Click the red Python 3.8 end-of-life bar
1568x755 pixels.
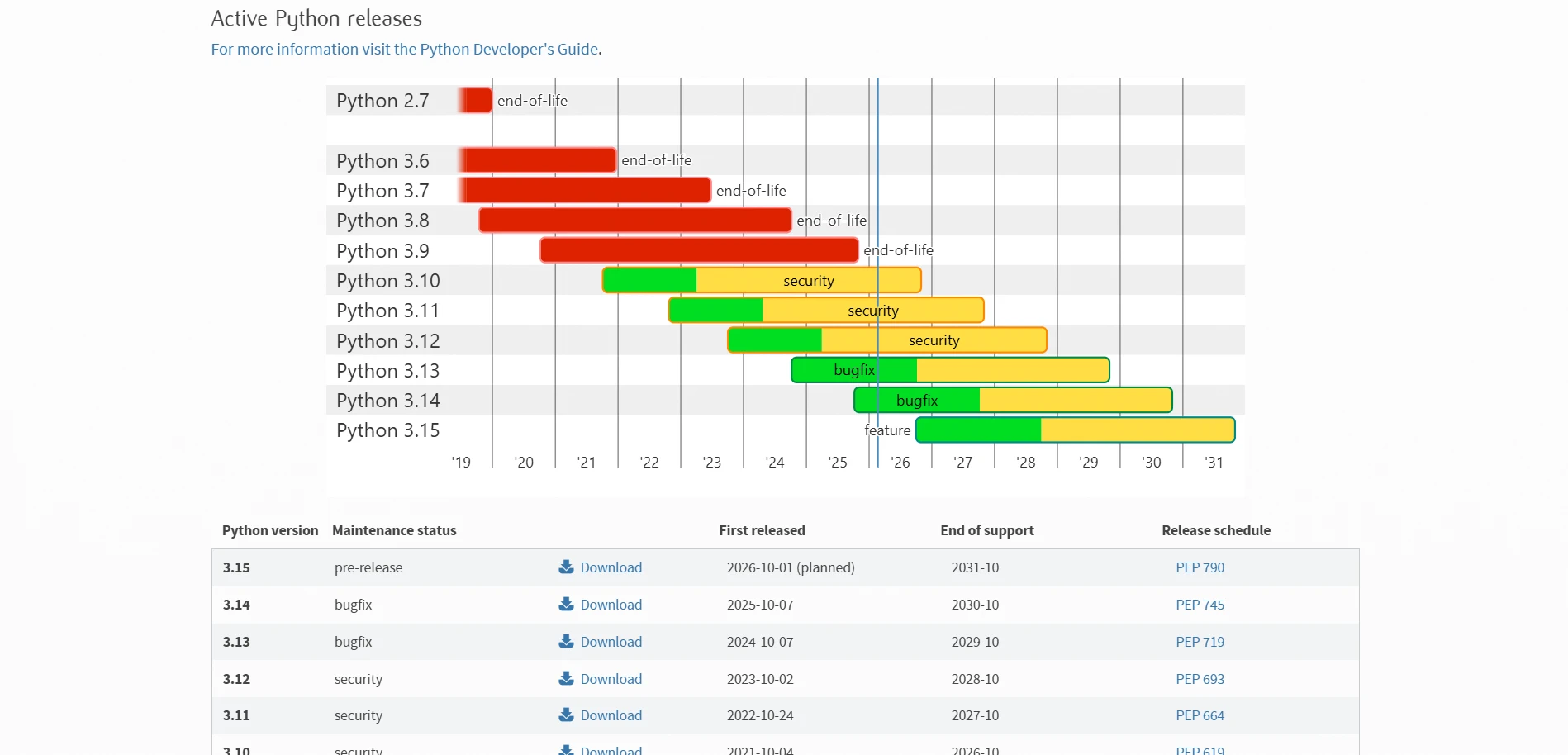634,221
